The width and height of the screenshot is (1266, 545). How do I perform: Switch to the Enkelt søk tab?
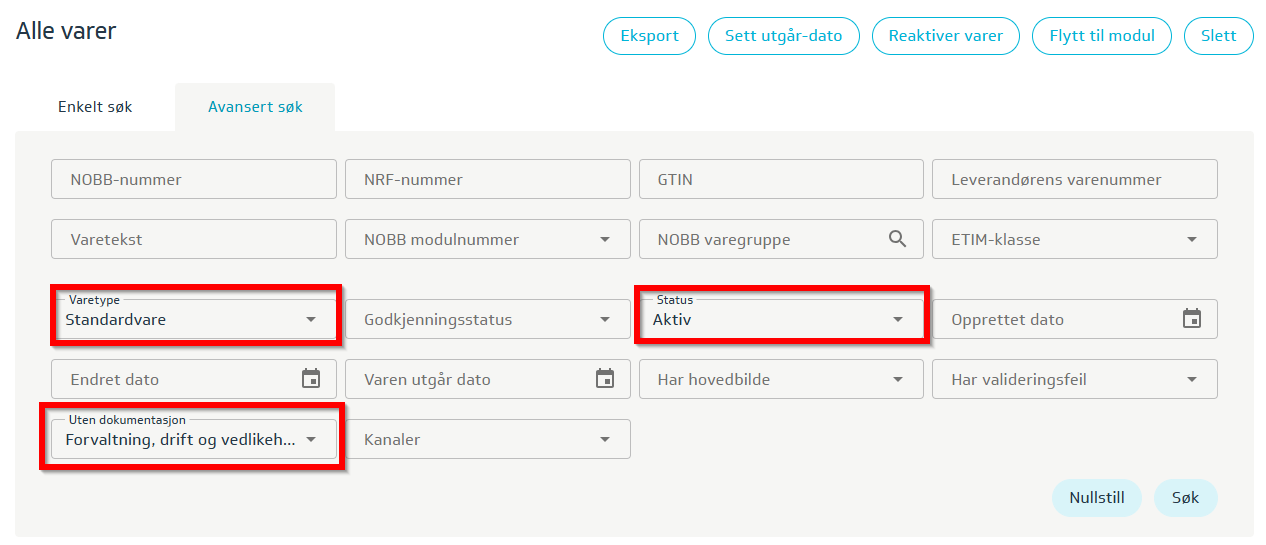(95, 107)
